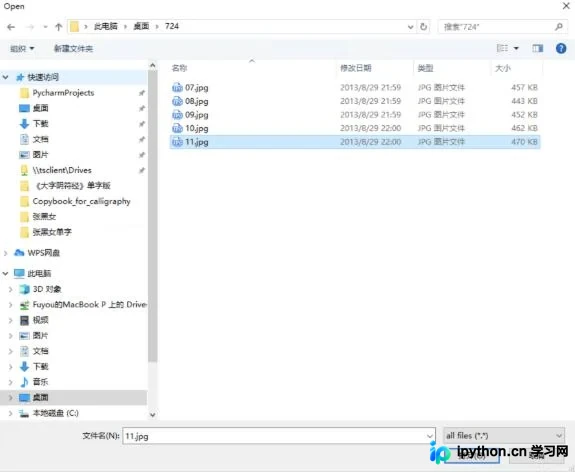Click the WPS网盘 cloud icon
Image resolution: width=575 pixels, height=472 pixels.
tap(19, 253)
